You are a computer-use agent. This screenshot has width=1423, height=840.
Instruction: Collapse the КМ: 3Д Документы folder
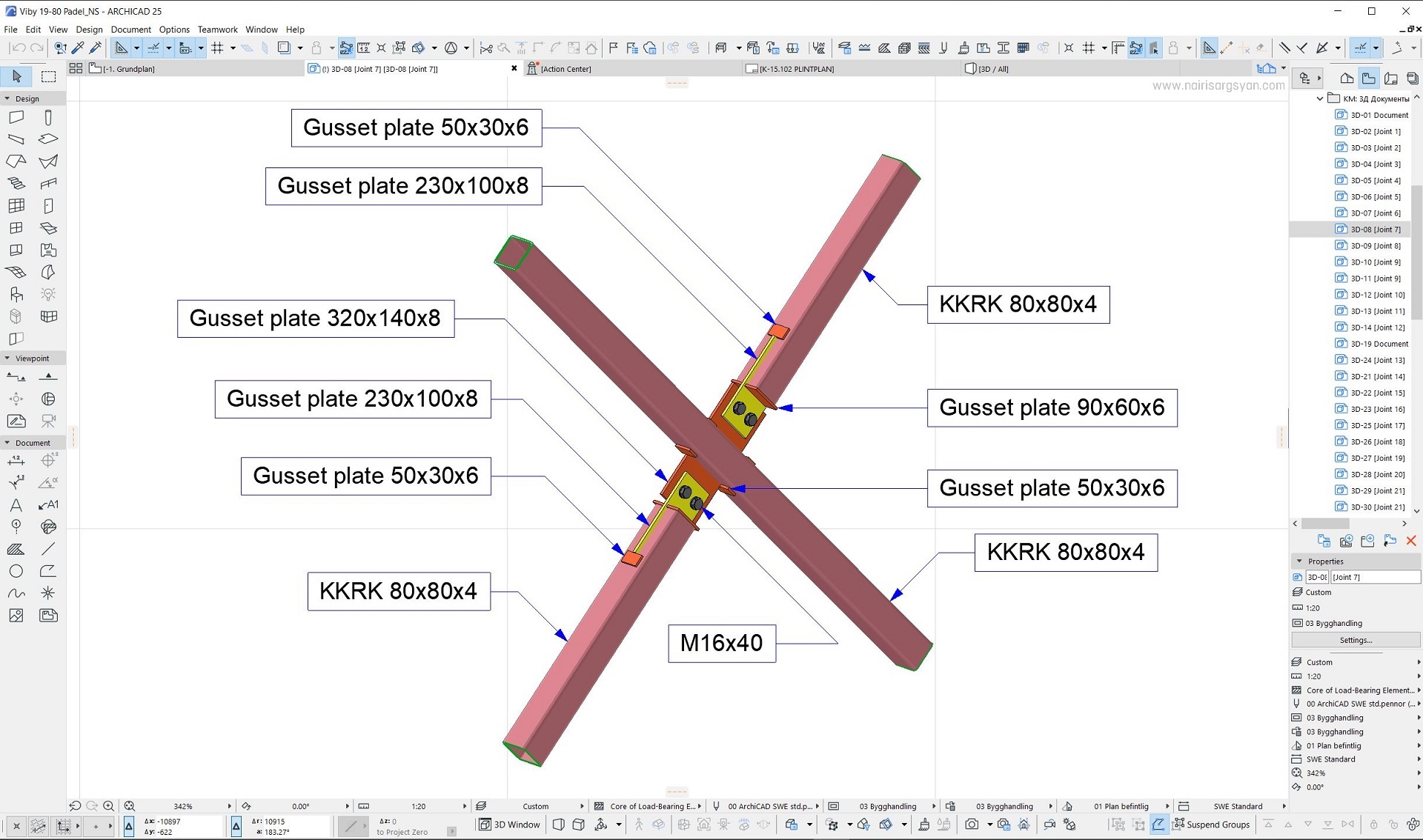[x=1320, y=99]
